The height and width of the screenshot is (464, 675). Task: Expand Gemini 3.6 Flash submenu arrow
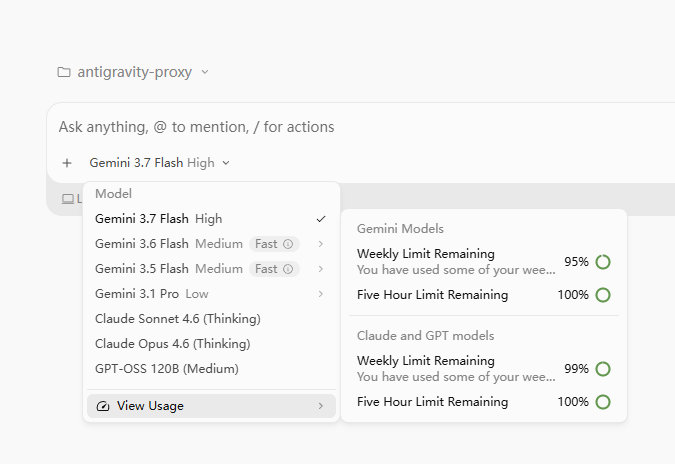321,244
